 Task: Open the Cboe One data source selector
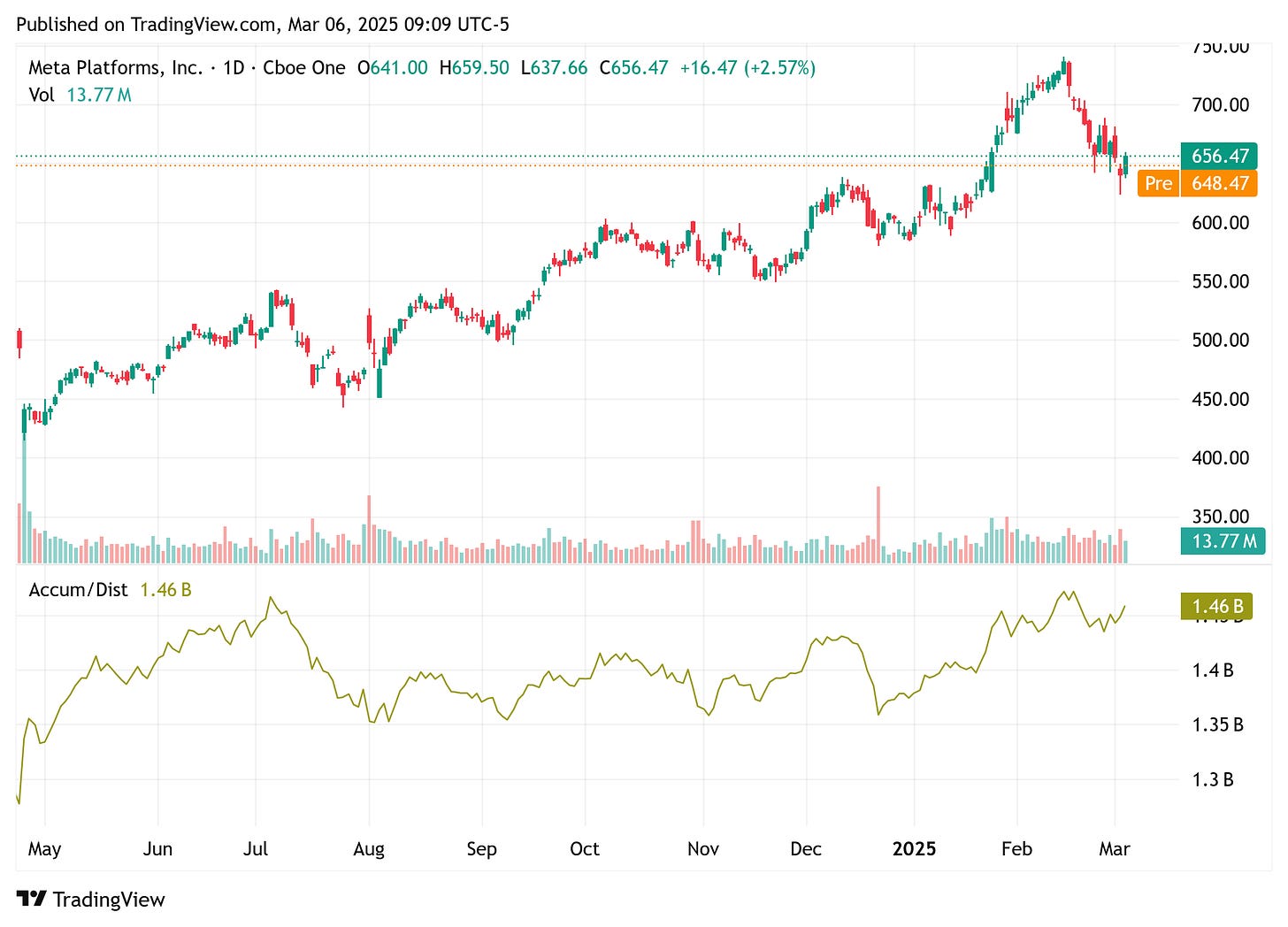pos(303,67)
